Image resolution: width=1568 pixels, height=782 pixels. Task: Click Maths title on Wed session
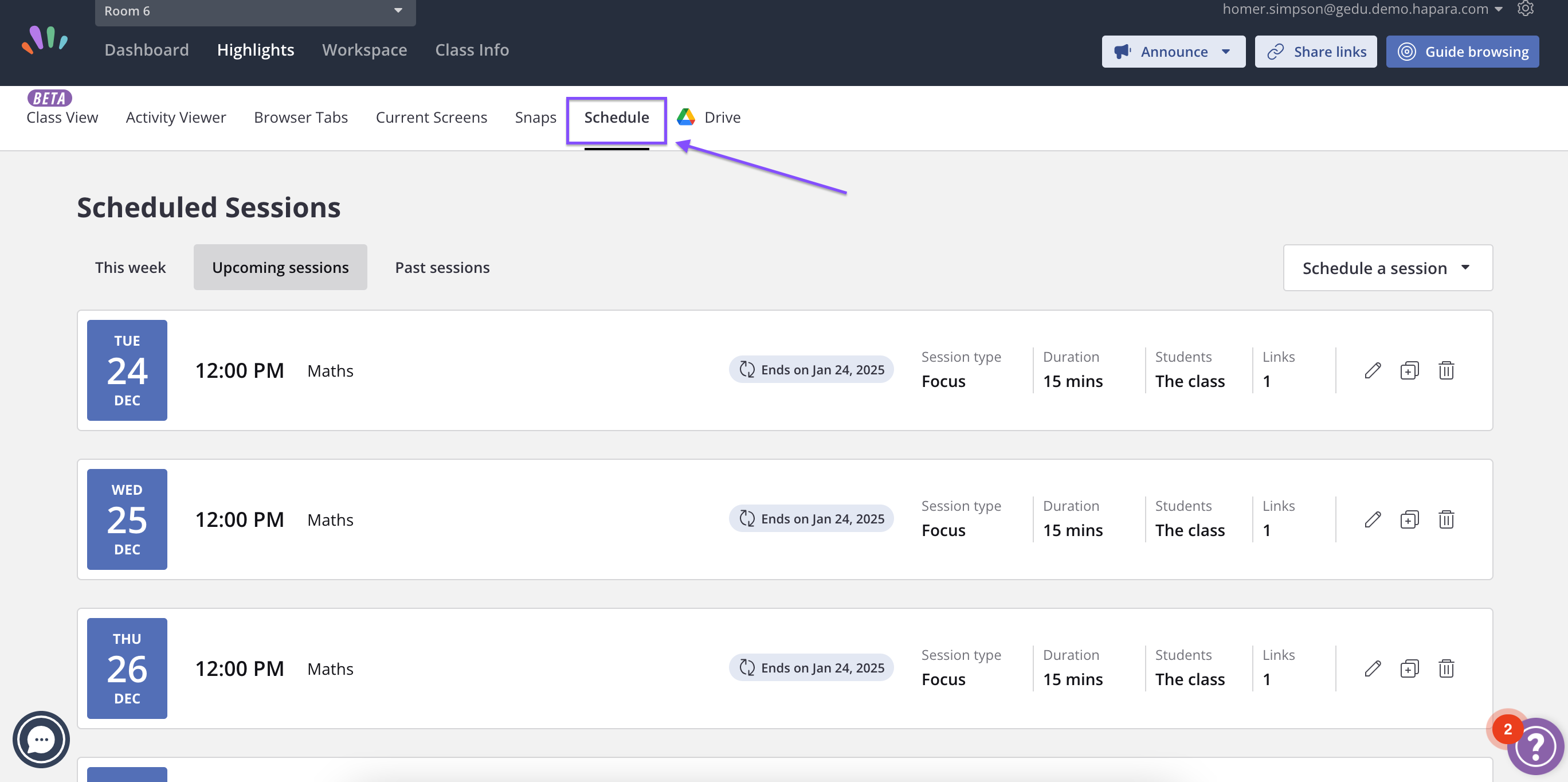click(x=330, y=520)
